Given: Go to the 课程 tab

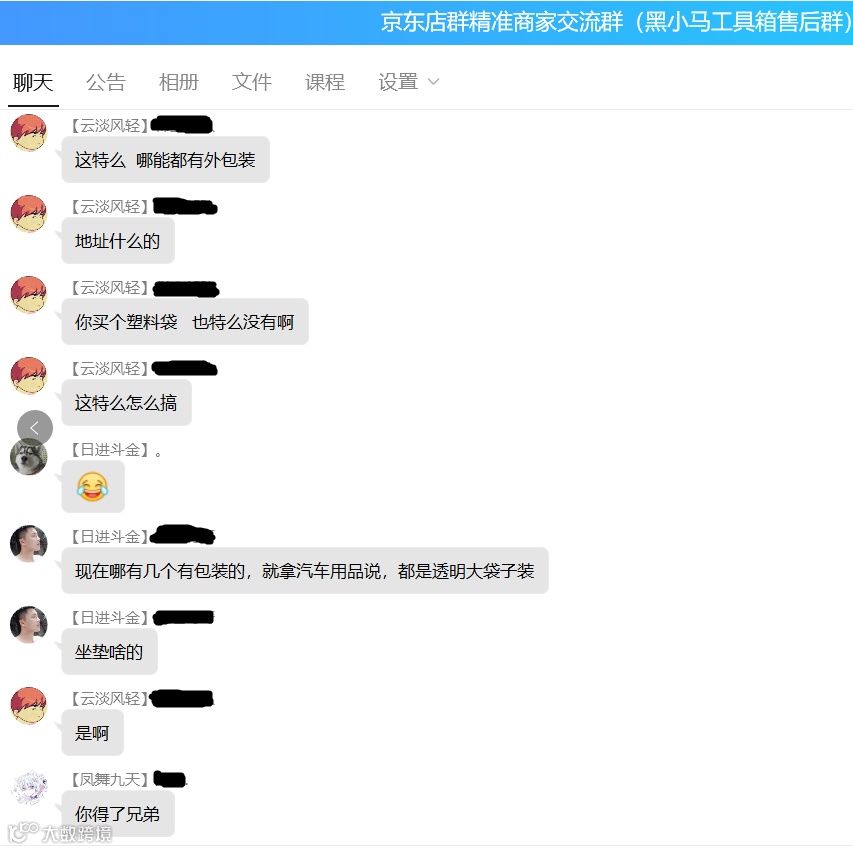Looking at the screenshot, I should click(x=325, y=82).
